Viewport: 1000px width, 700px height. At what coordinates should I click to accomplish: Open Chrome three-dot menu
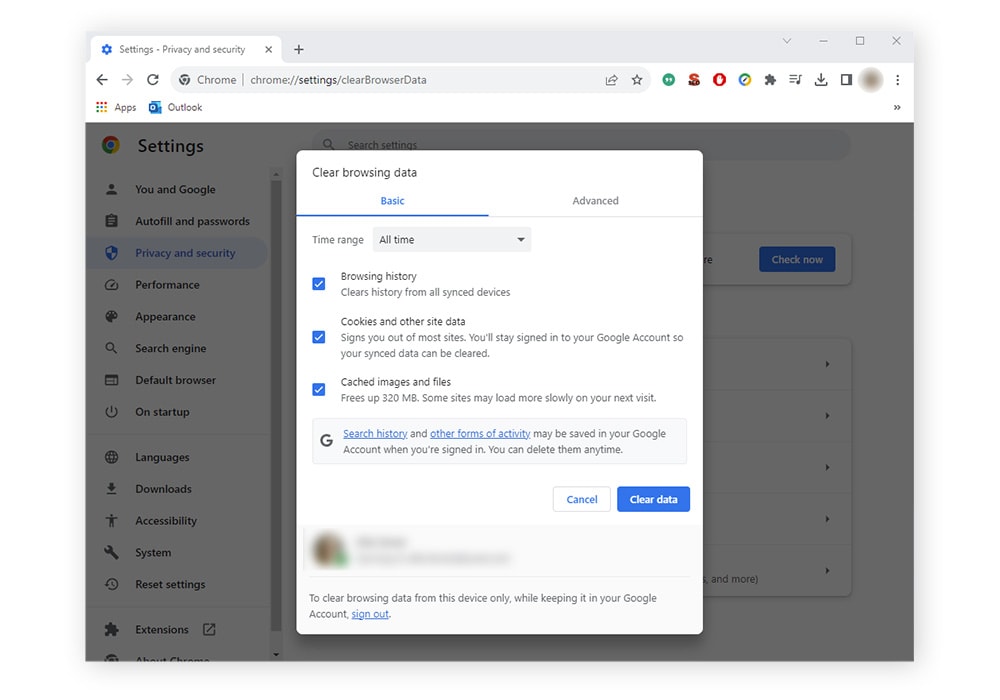(x=897, y=80)
